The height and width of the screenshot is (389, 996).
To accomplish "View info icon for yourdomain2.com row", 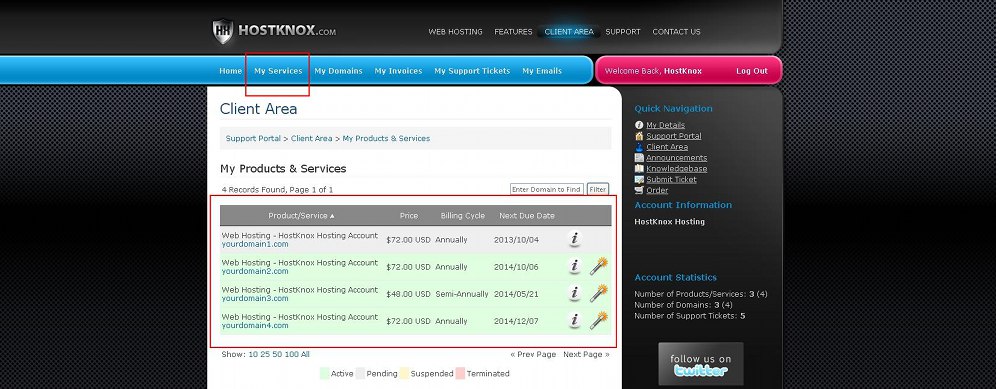I will tap(574, 266).
